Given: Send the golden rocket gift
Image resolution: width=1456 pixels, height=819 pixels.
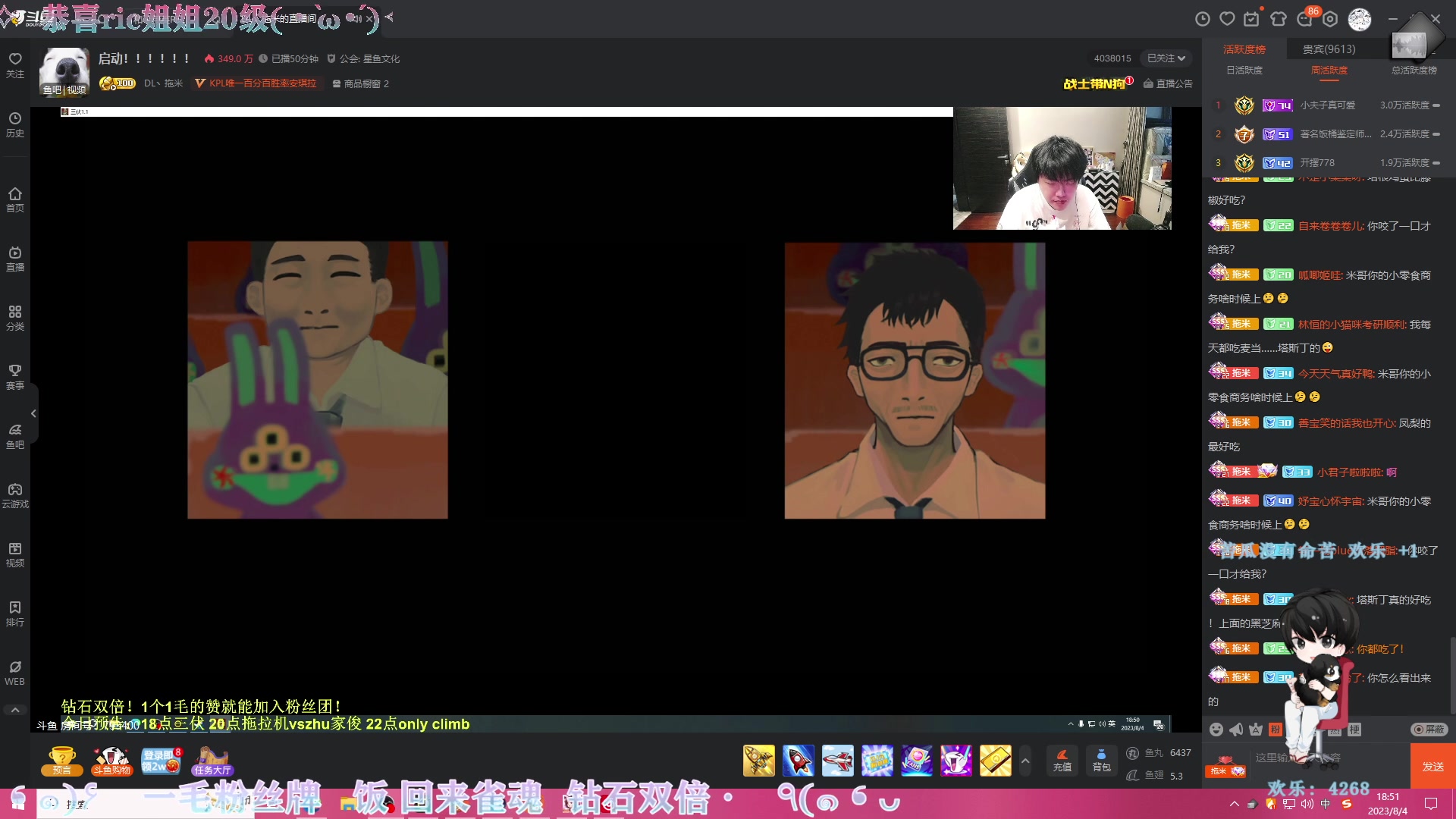Looking at the screenshot, I should tap(758, 760).
